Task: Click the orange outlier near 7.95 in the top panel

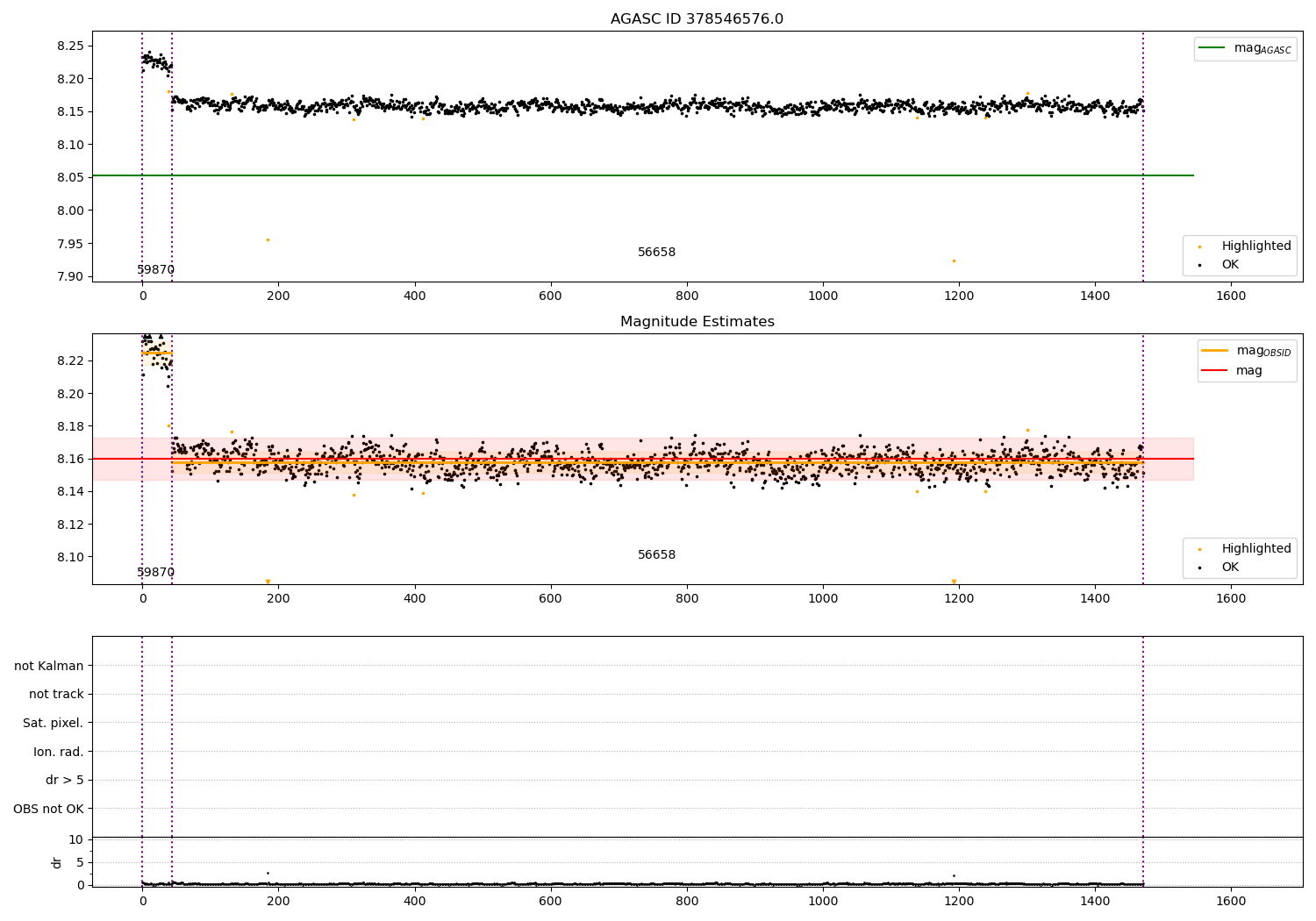Action: click(268, 239)
